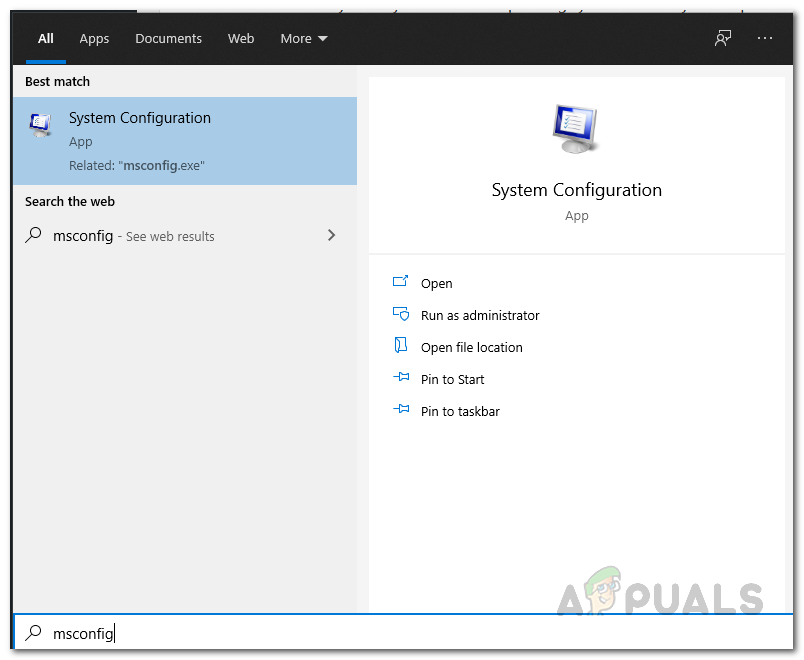Switch to the Apps tab
Image resolution: width=804 pixels, height=660 pixels.
coord(94,38)
